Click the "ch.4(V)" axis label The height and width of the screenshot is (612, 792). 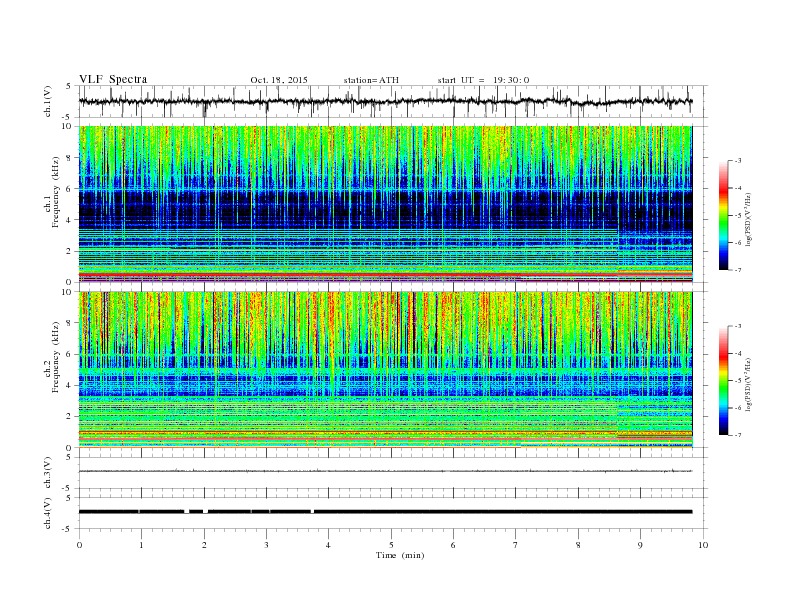(48, 513)
